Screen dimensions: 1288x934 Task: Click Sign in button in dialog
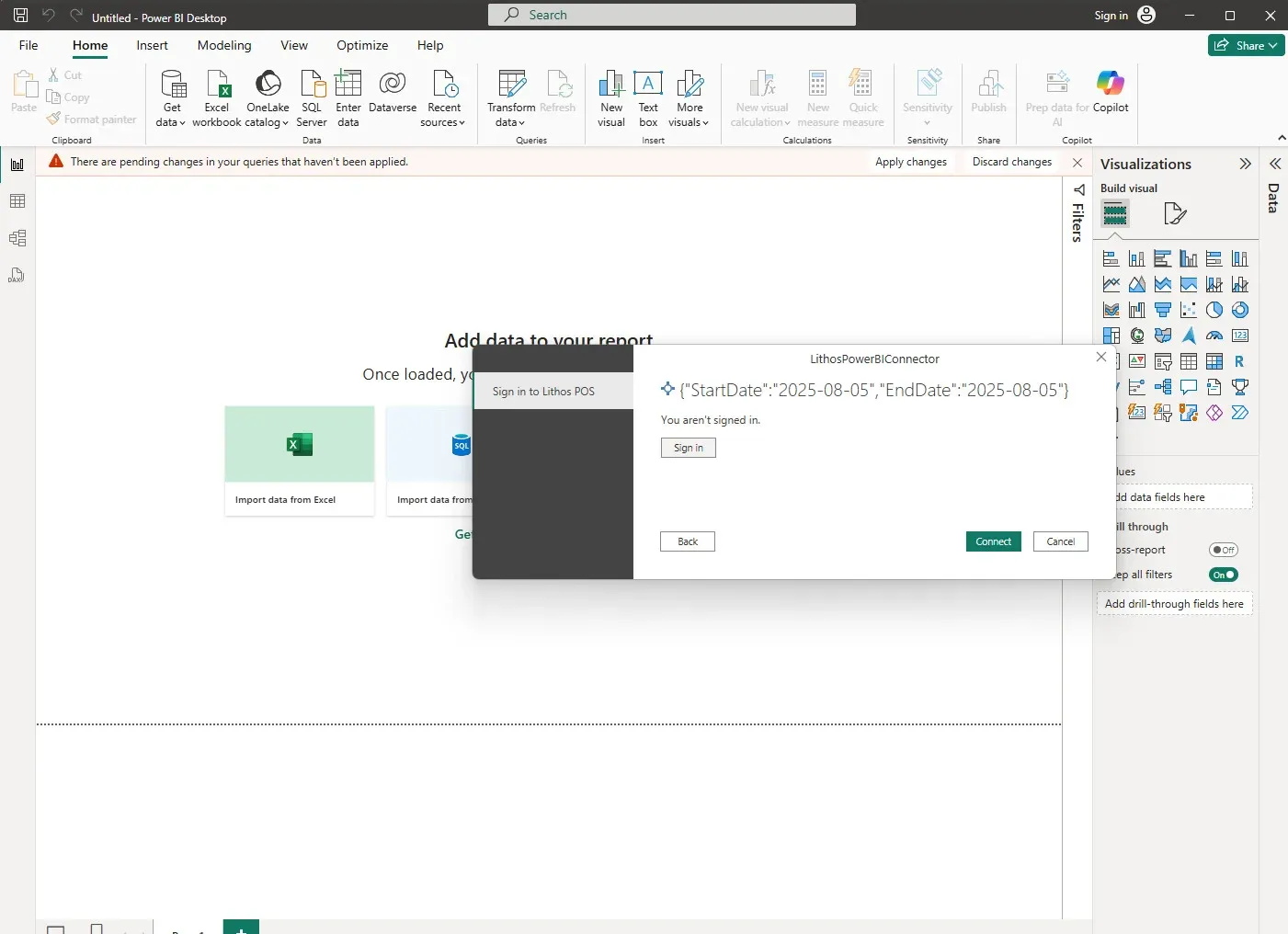point(689,448)
